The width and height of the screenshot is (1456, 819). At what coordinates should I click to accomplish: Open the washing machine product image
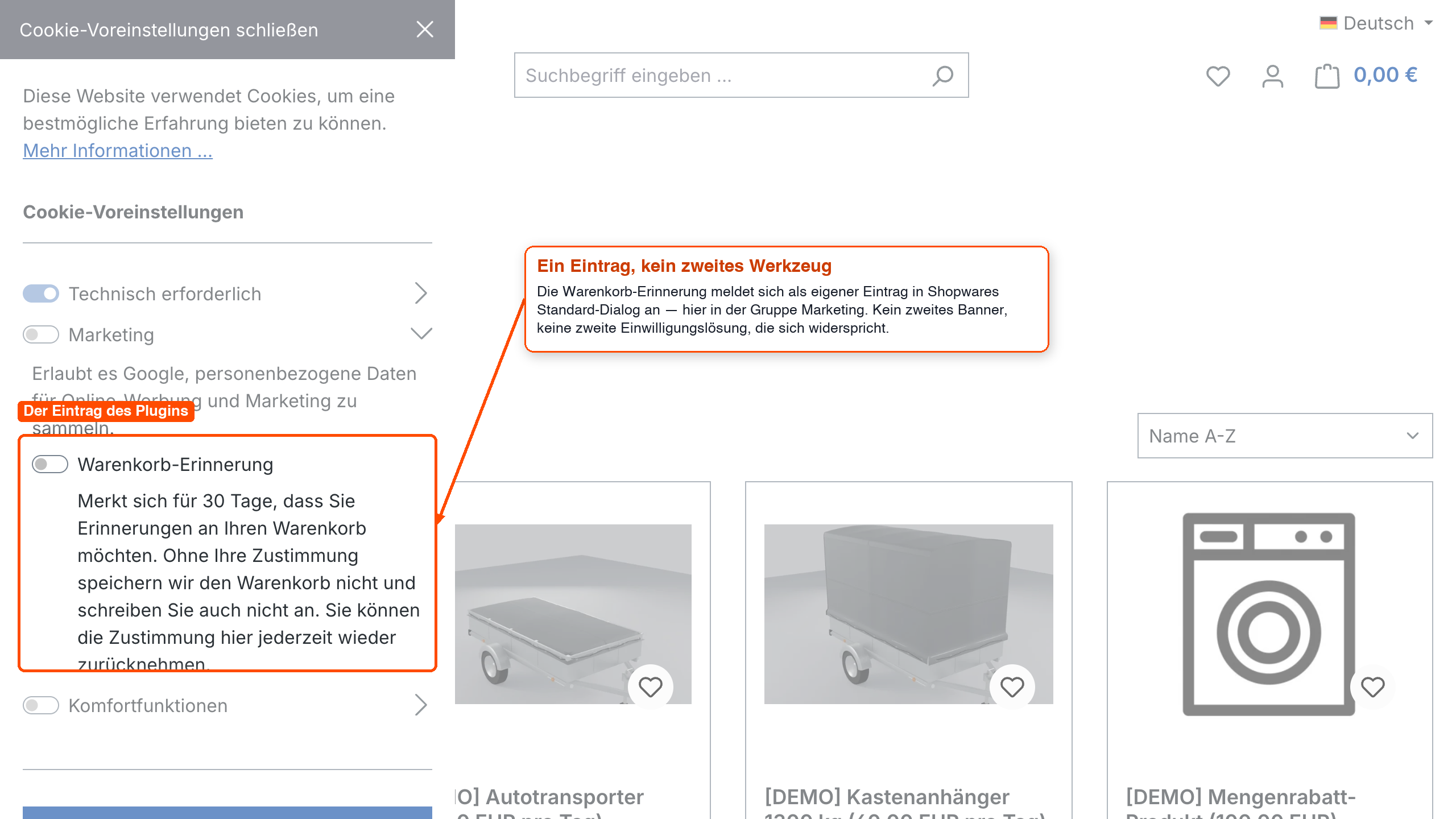coord(1269,614)
